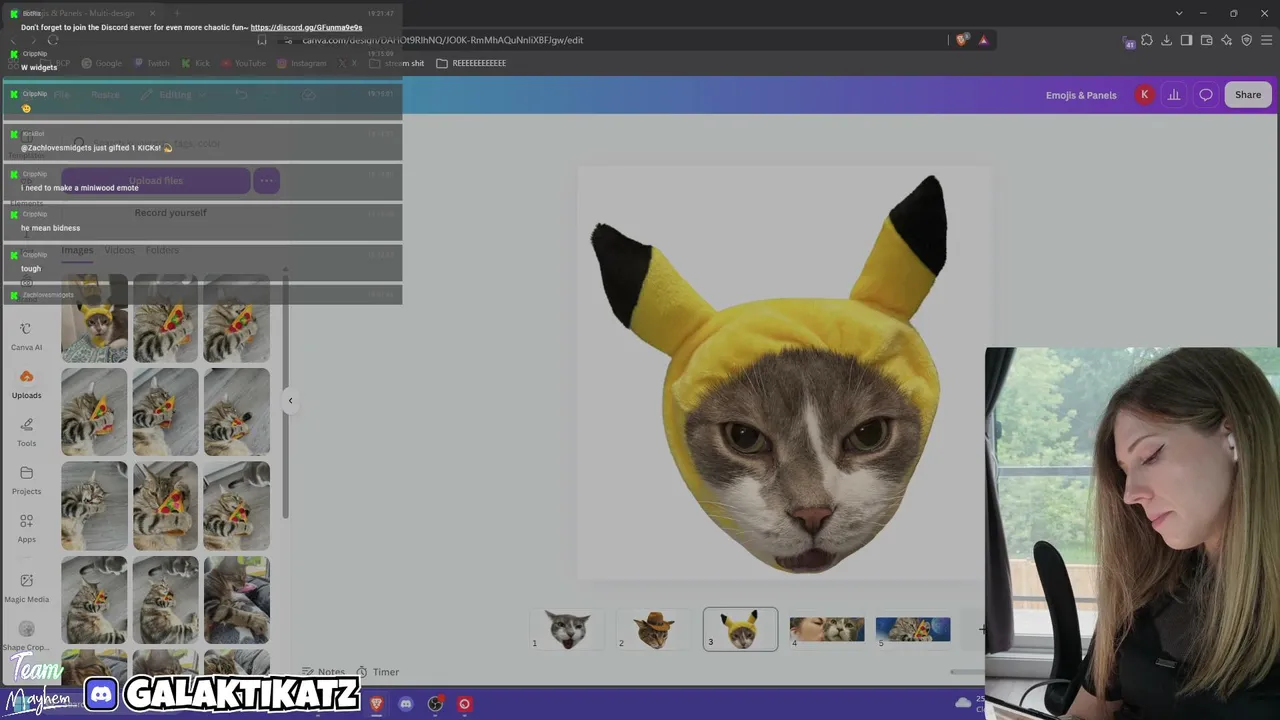Open the Leo AI sparkle icon
1280x720 pixels.
[1226, 40]
